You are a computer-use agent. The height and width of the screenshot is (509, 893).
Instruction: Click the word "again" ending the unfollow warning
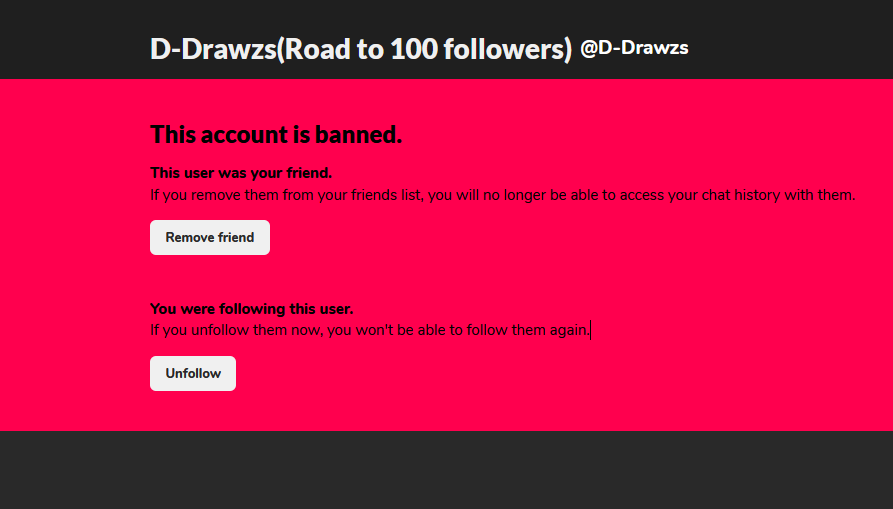569,330
